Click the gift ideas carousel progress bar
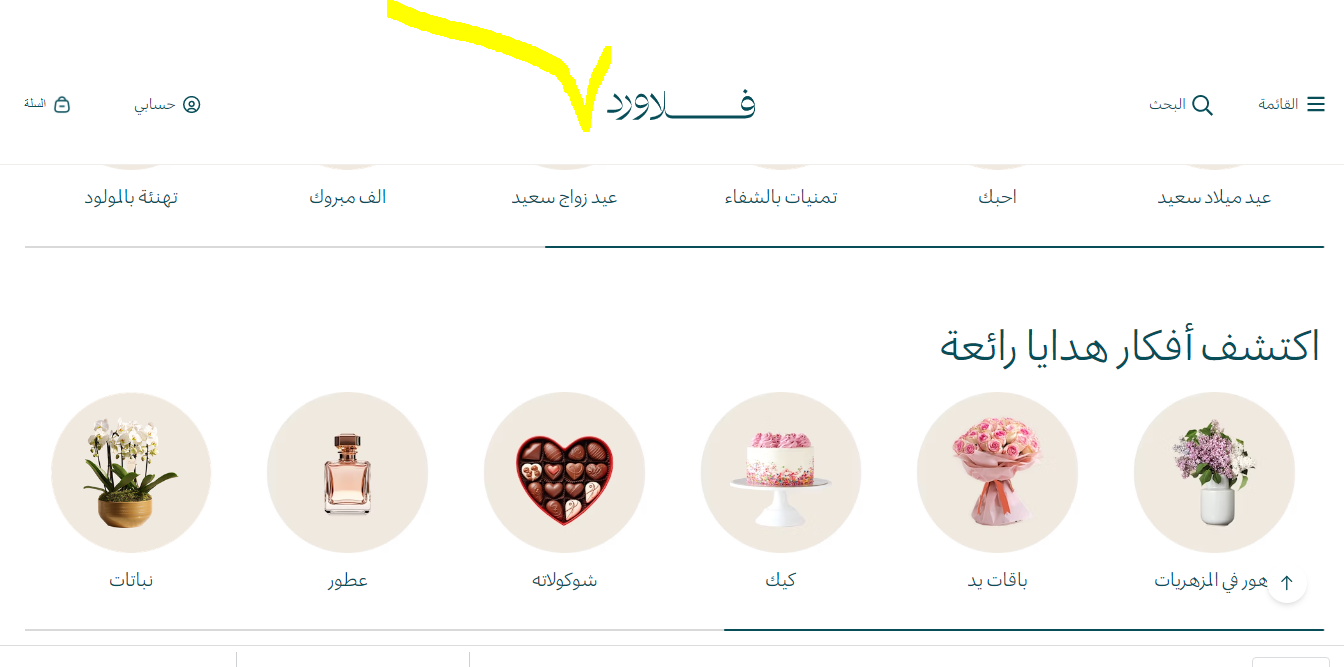The image size is (1344, 667). coord(674,630)
